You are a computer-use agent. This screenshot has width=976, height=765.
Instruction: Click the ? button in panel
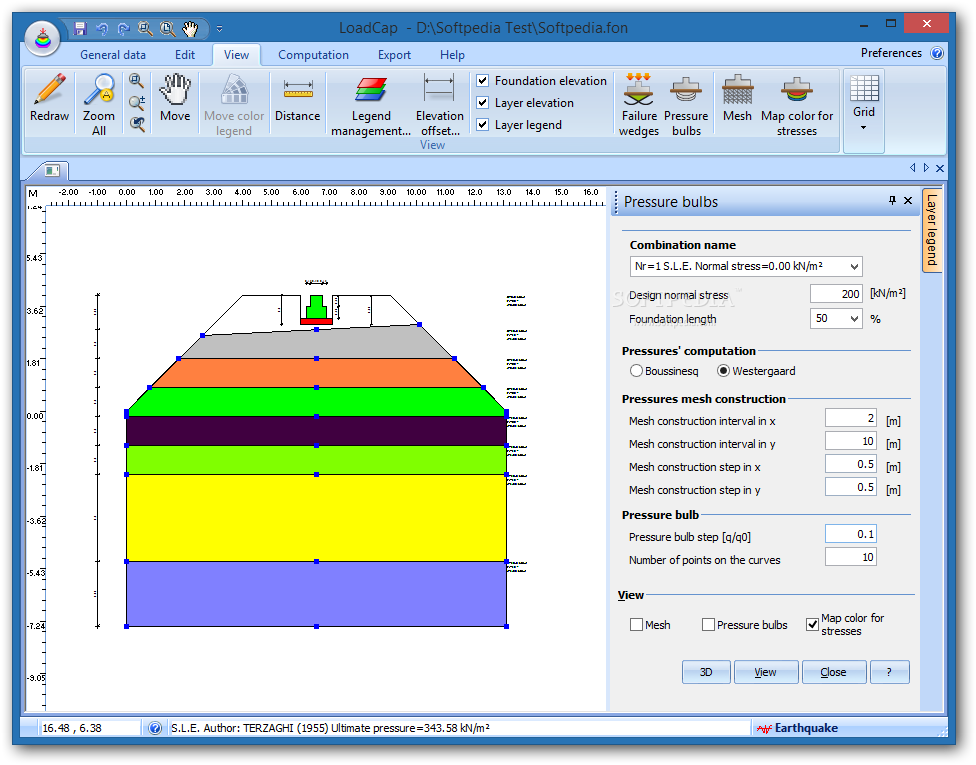pyautogui.click(x=889, y=672)
